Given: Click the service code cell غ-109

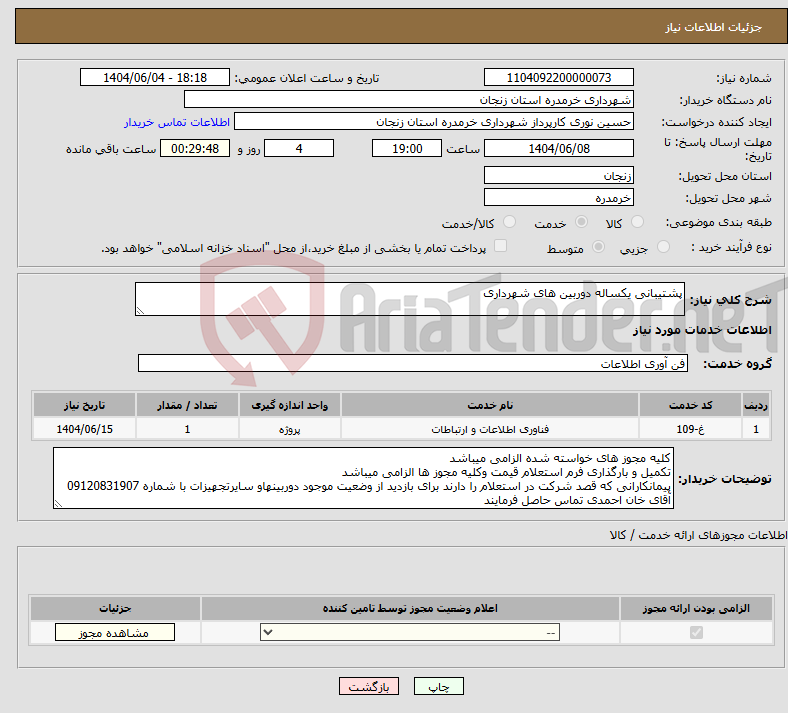Looking at the screenshot, I should (x=691, y=429).
